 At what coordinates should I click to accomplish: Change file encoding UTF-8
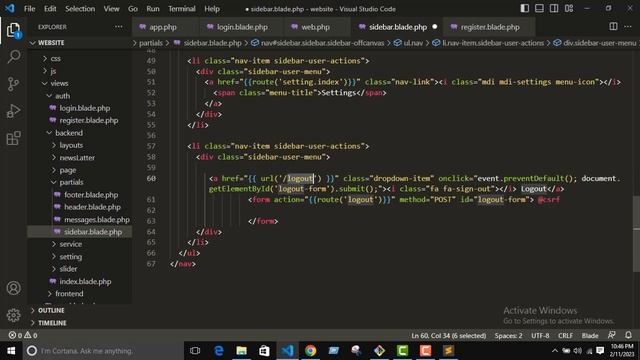540,336
